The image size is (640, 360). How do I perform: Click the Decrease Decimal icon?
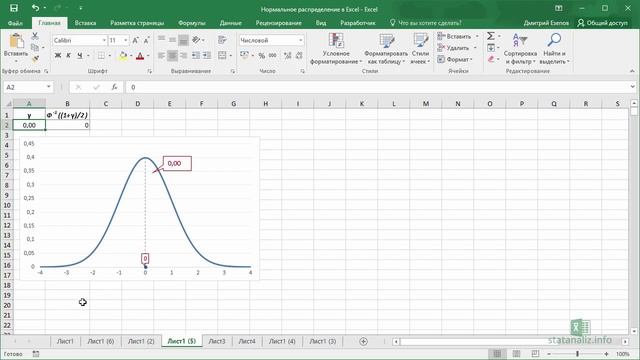299,56
